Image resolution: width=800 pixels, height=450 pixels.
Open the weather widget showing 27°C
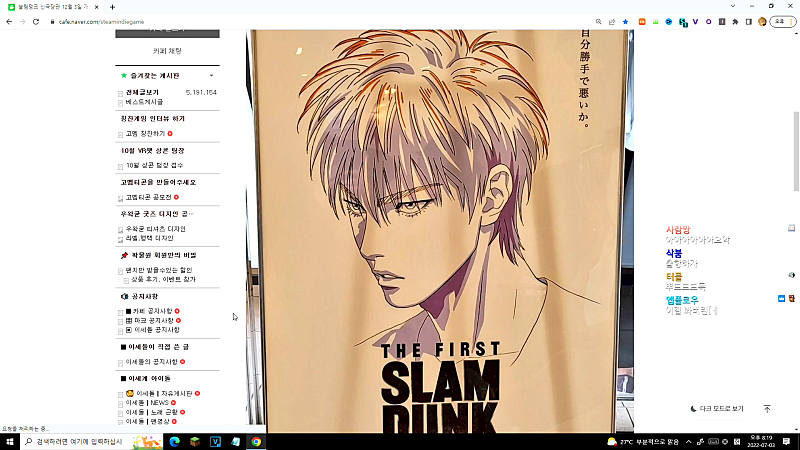pos(643,442)
